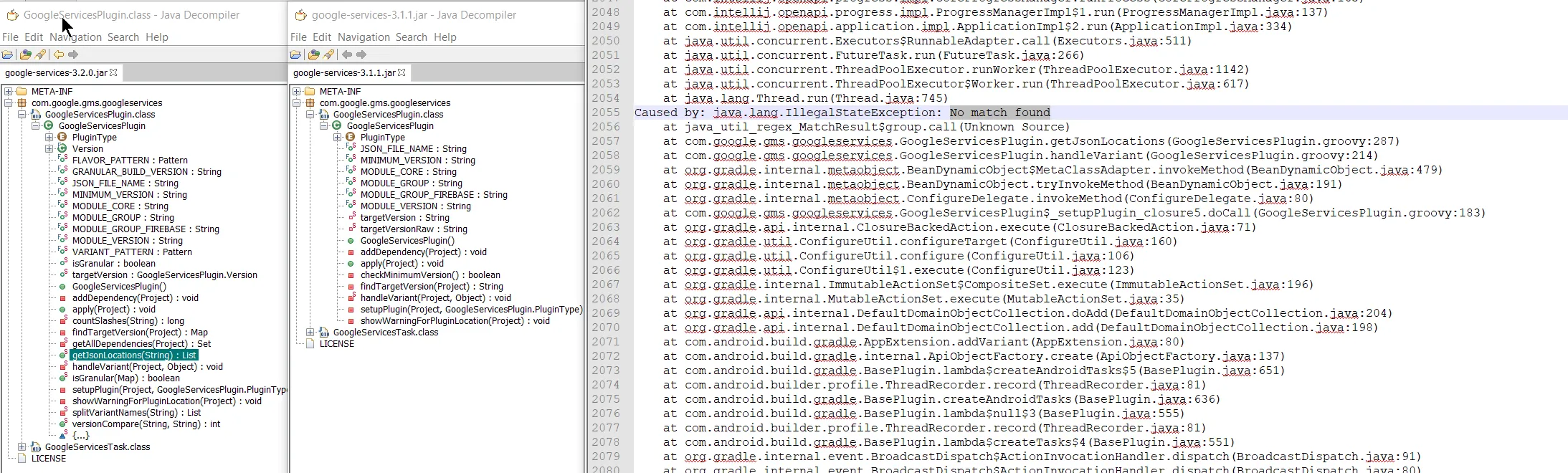Open File menu in left decompiler window
The width and height of the screenshot is (1568, 473).
[11, 37]
